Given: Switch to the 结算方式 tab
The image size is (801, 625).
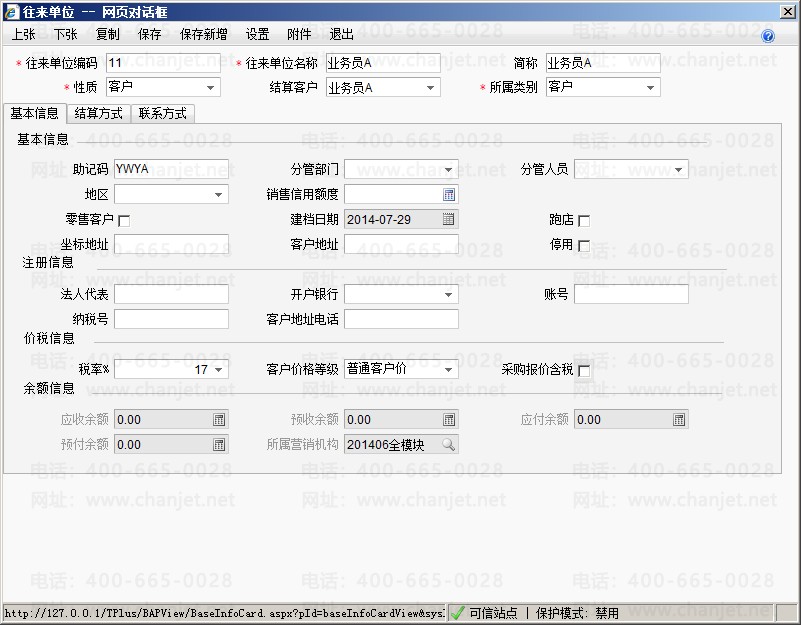Looking at the screenshot, I should coord(99,113).
